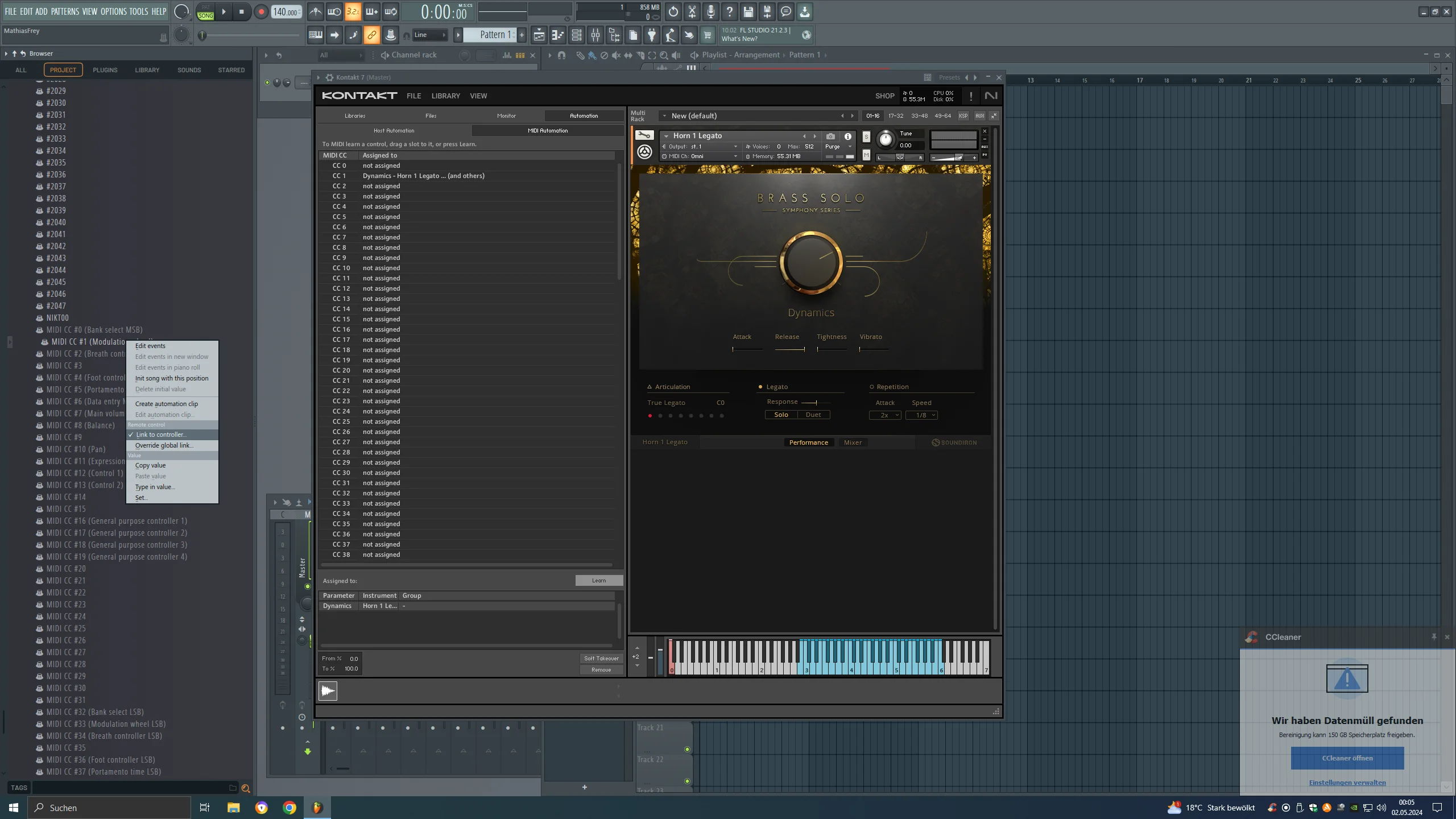Click the Horn 1 Legato info icon
This screenshot has width=1456, height=819.
[x=847, y=136]
